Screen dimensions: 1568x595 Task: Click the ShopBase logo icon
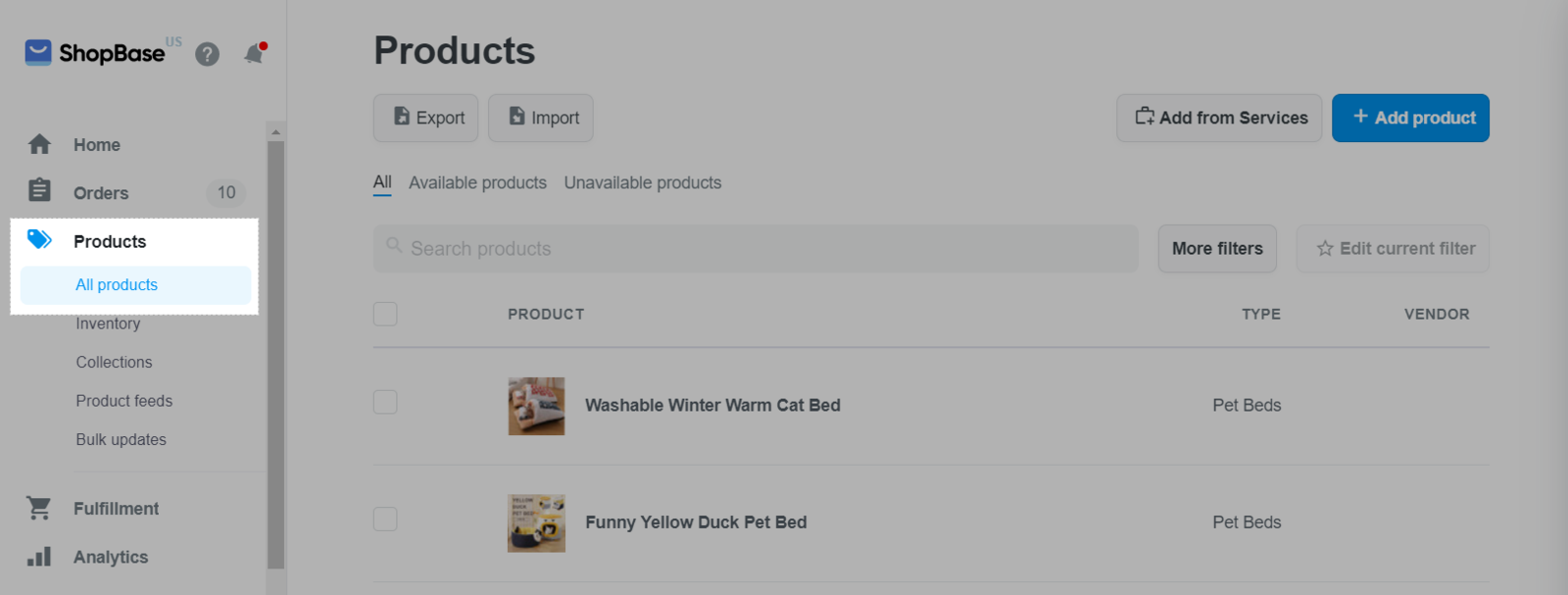(38, 53)
